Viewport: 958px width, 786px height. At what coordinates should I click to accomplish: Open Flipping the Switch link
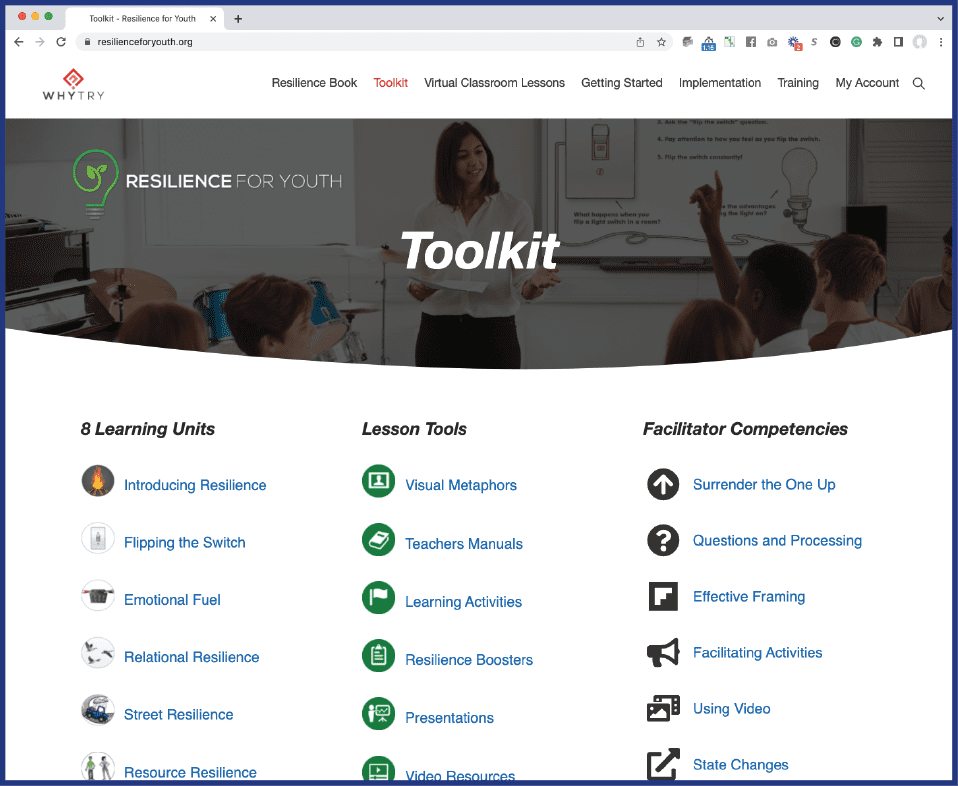click(x=185, y=543)
